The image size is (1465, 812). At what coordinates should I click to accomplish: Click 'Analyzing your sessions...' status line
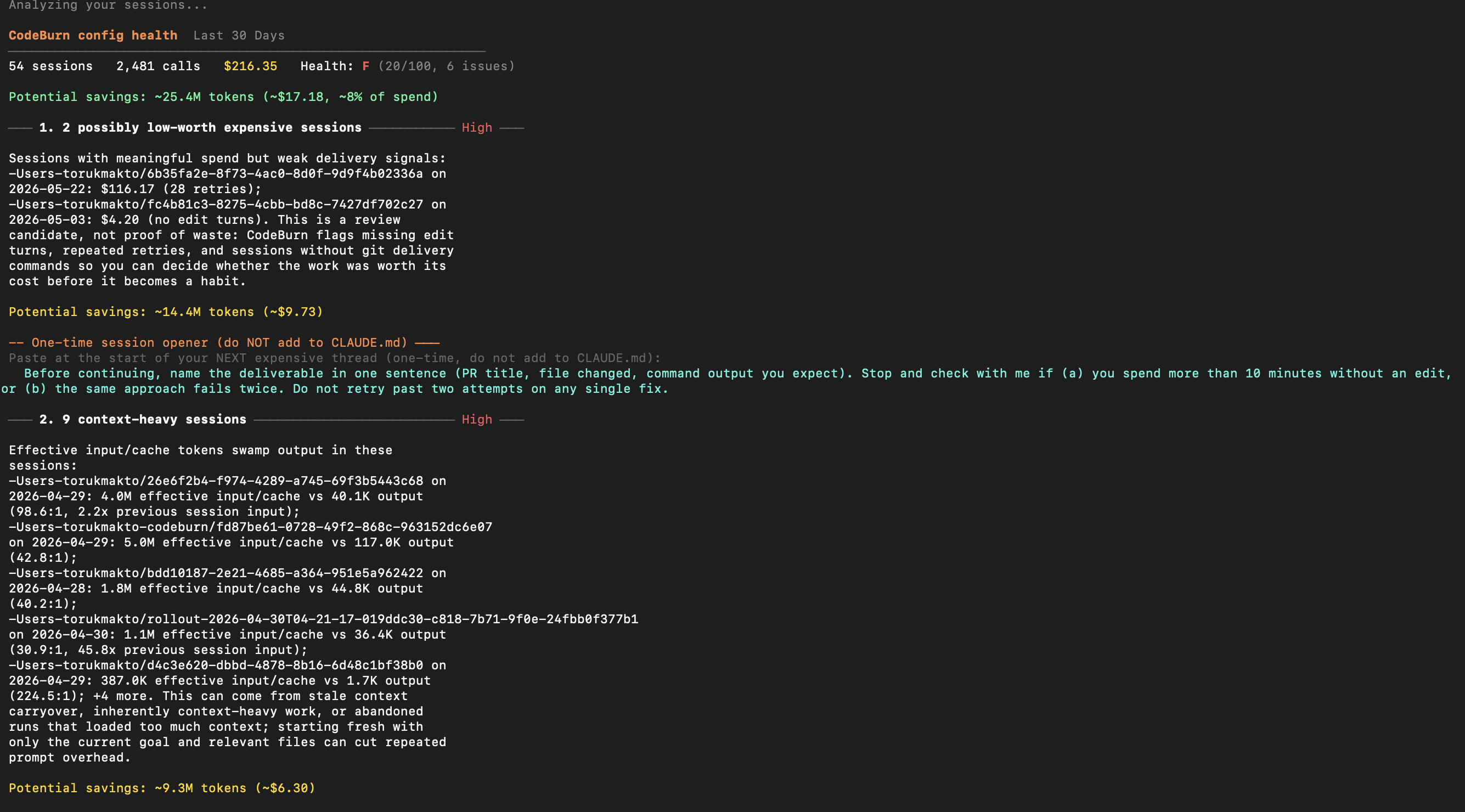pos(108,5)
